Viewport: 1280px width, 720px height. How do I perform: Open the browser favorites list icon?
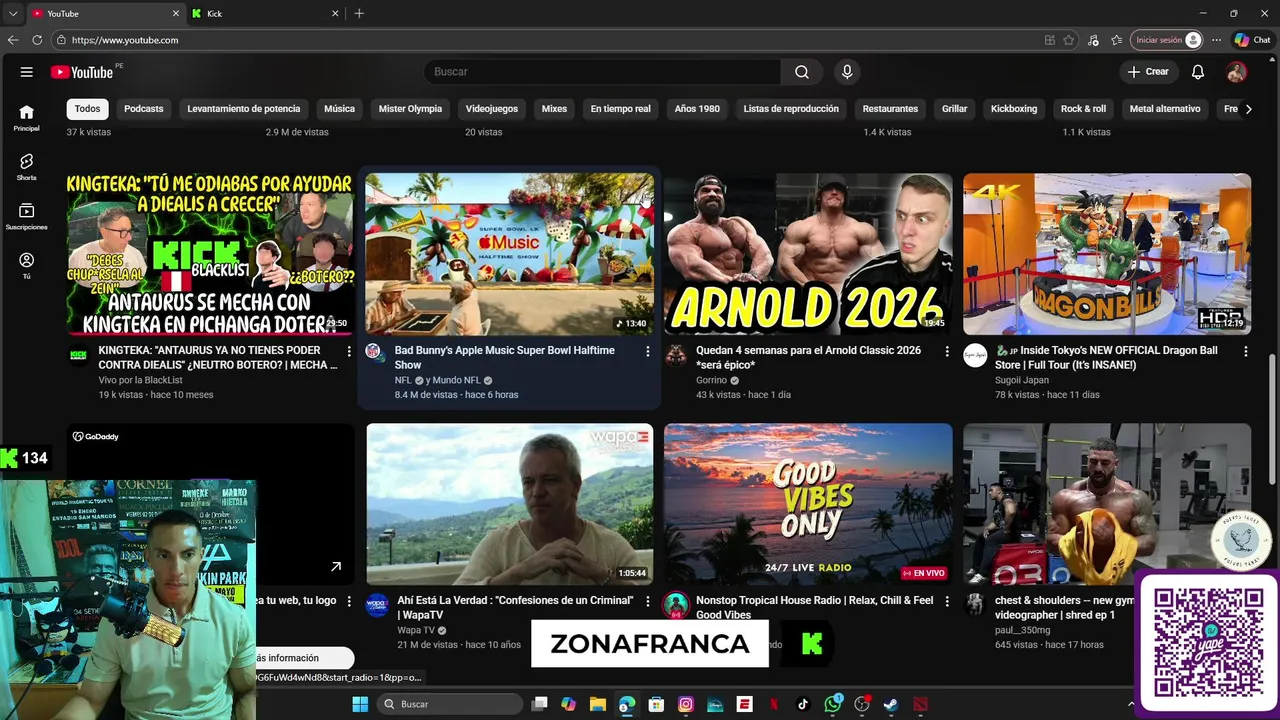pyautogui.click(x=1117, y=40)
